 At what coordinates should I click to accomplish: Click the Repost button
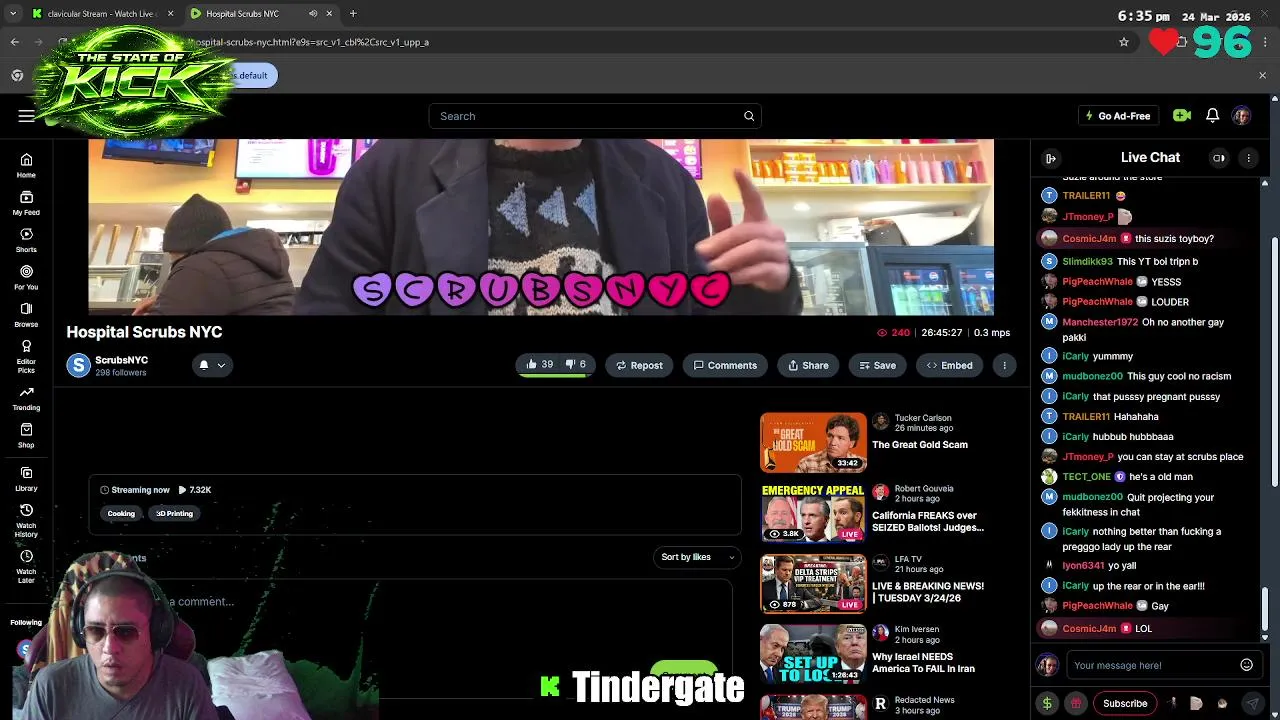tap(639, 365)
